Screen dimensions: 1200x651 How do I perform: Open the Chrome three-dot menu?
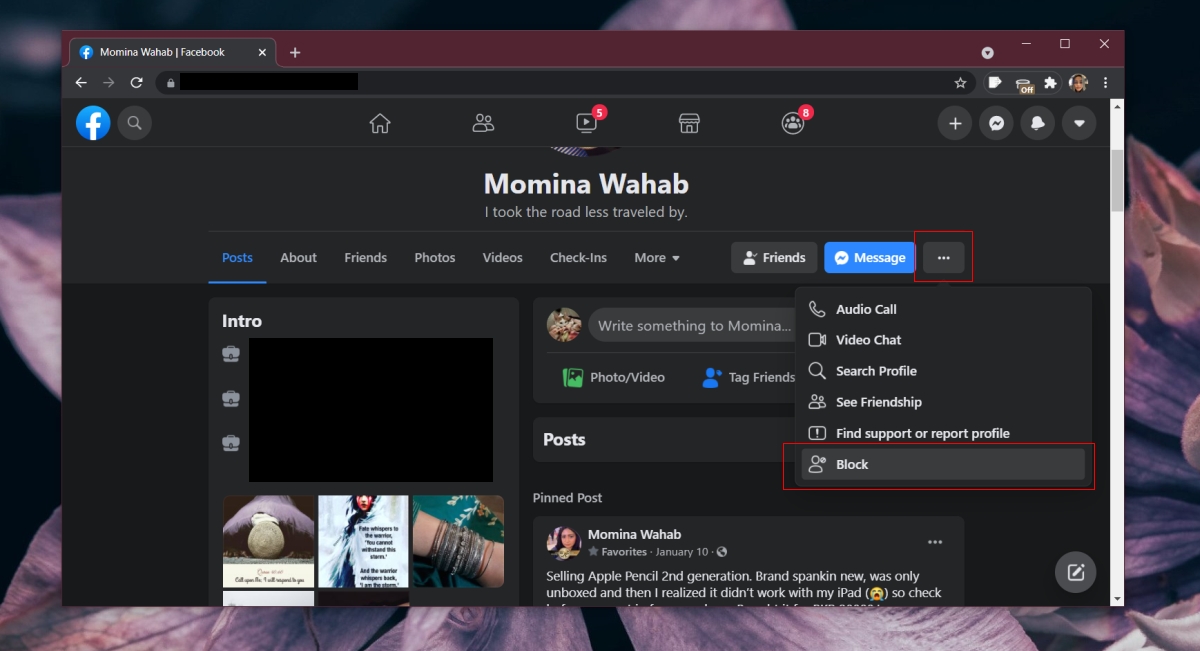[1105, 83]
